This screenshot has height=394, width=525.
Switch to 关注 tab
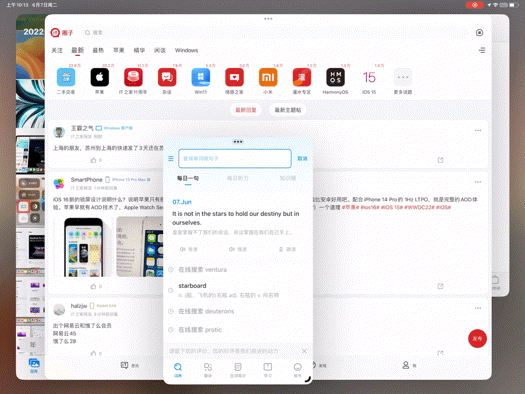click(57, 50)
